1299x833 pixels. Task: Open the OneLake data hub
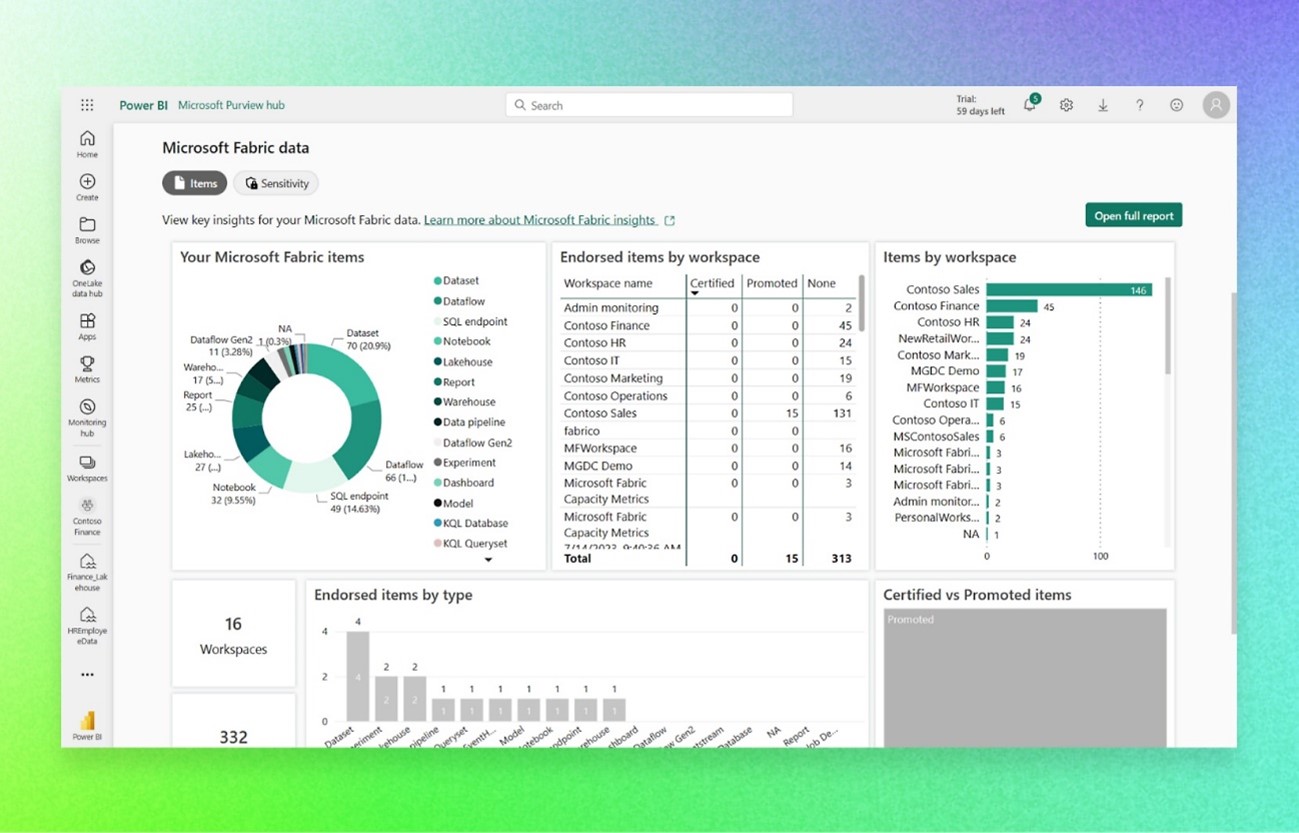87,270
